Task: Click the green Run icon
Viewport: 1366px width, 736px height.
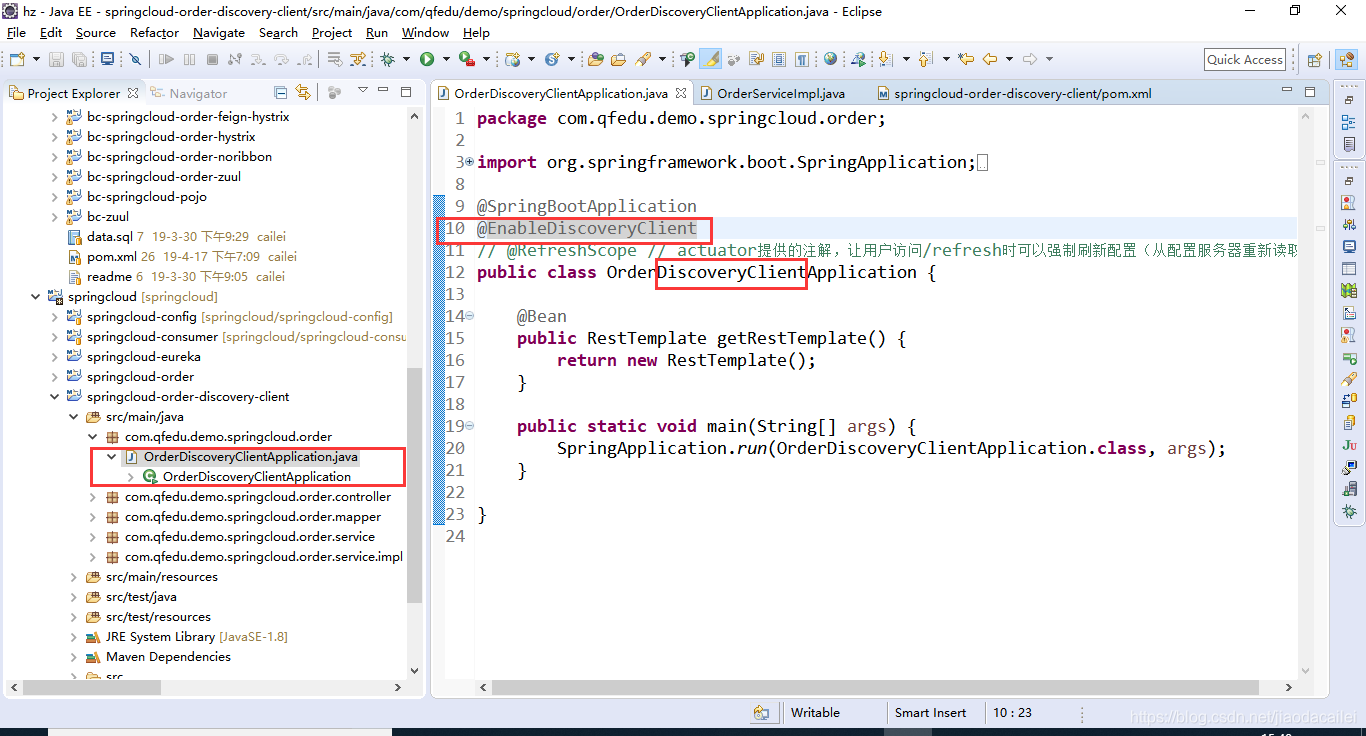Action: [x=427, y=59]
